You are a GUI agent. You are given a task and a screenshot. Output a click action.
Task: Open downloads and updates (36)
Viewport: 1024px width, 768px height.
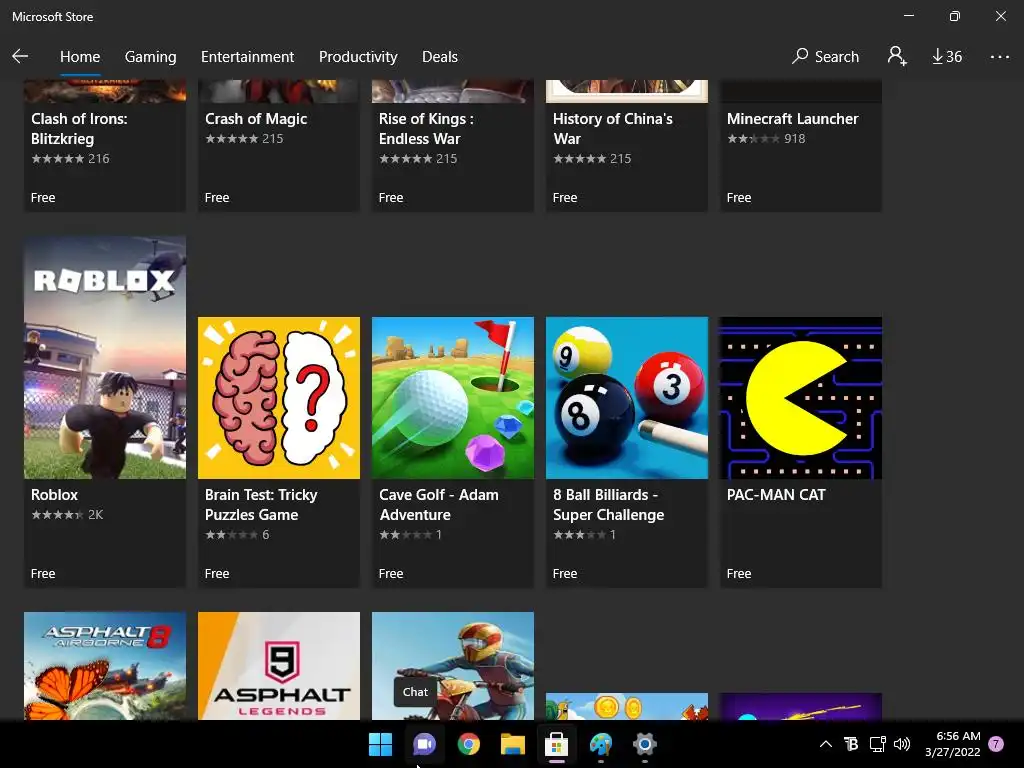coord(947,57)
